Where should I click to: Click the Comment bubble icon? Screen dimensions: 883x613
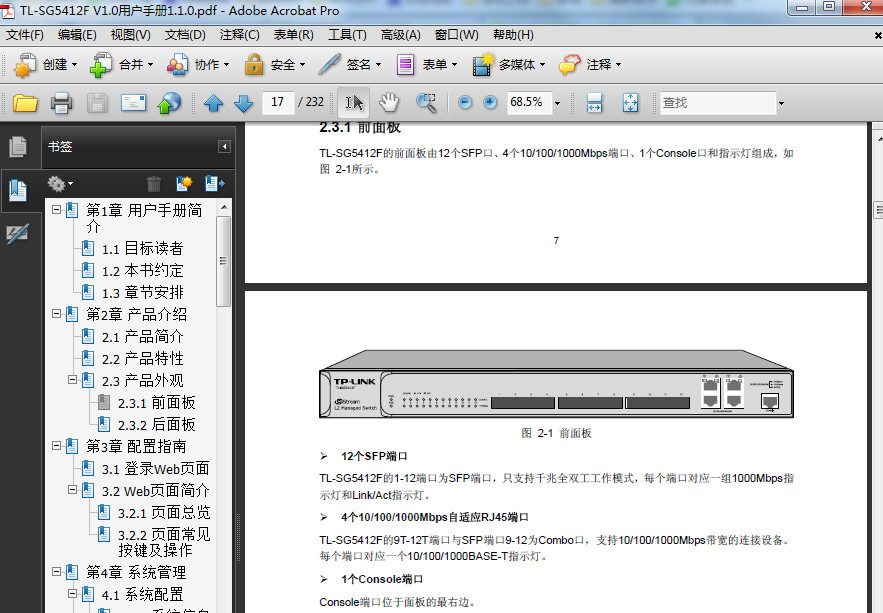tap(569, 65)
